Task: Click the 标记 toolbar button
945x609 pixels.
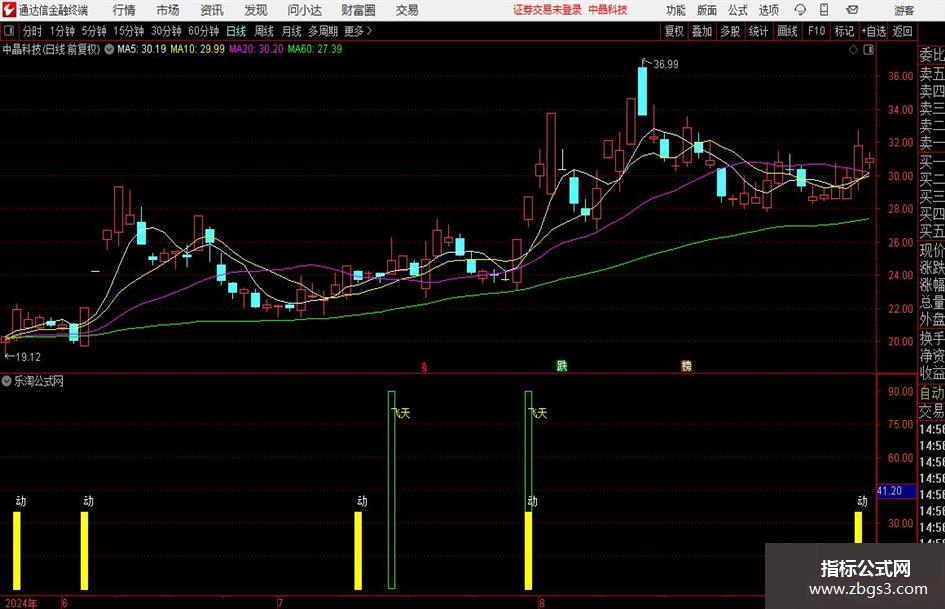Action: click(x=844, y=31)
